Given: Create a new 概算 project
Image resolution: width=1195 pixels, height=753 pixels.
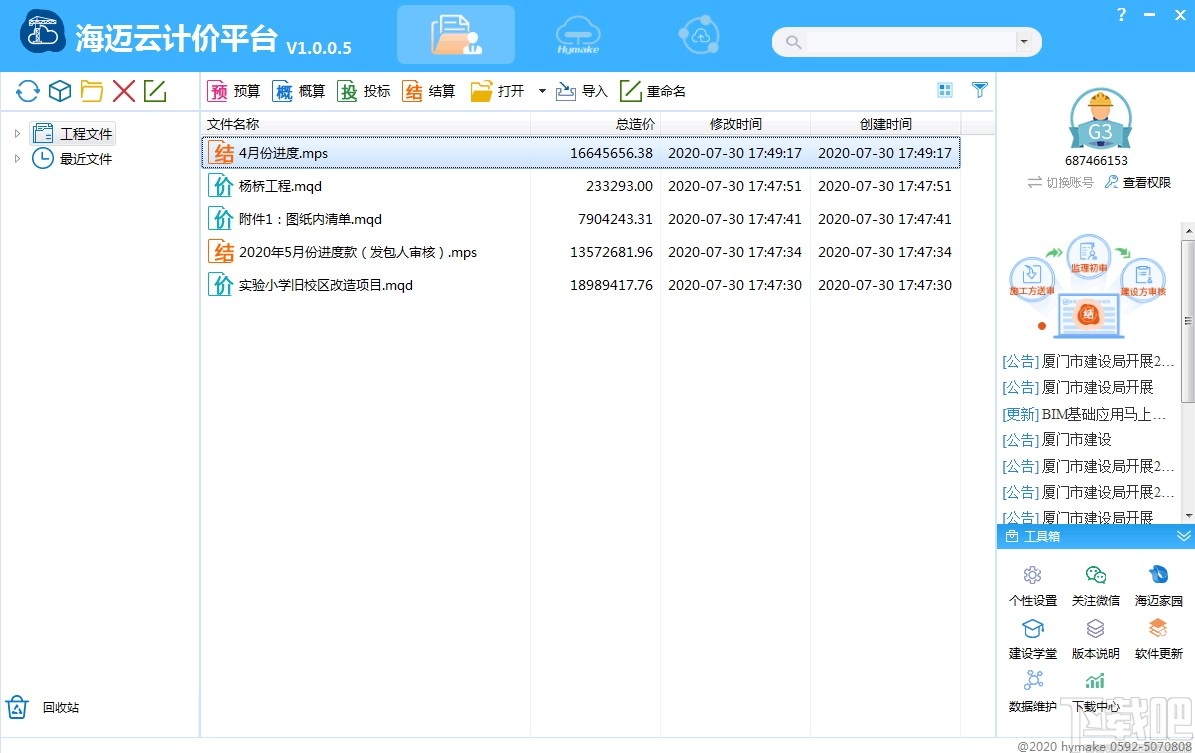Looking at the screenshot, I should pos(298,91).
